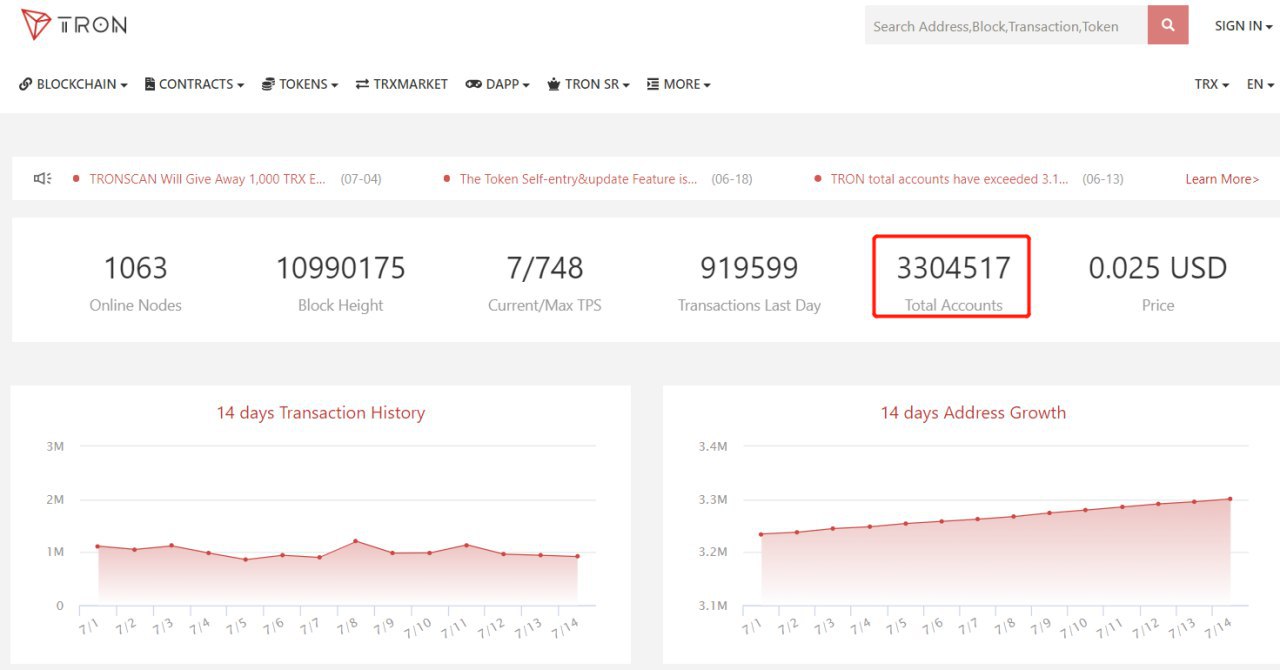Open the SIGN IN dropdown
The width and height of the screenshot is (1280, 670).
pyautogui.click(x=1243, y=26)
